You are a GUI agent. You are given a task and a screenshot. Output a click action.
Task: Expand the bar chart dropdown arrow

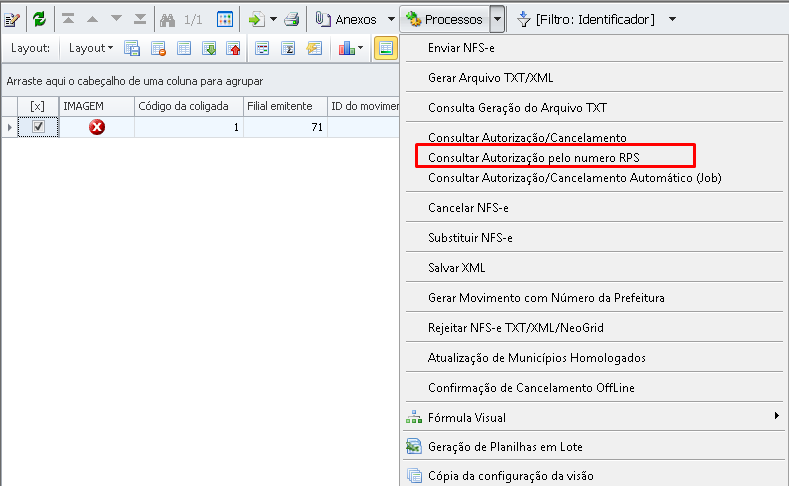360,48
